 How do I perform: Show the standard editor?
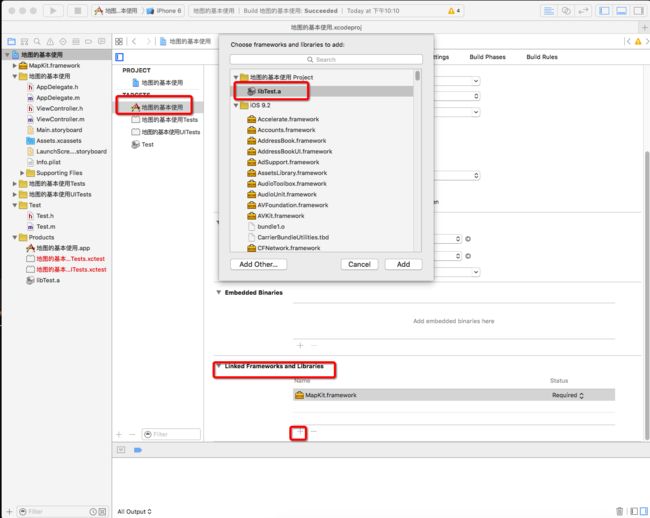click(548, 11)
